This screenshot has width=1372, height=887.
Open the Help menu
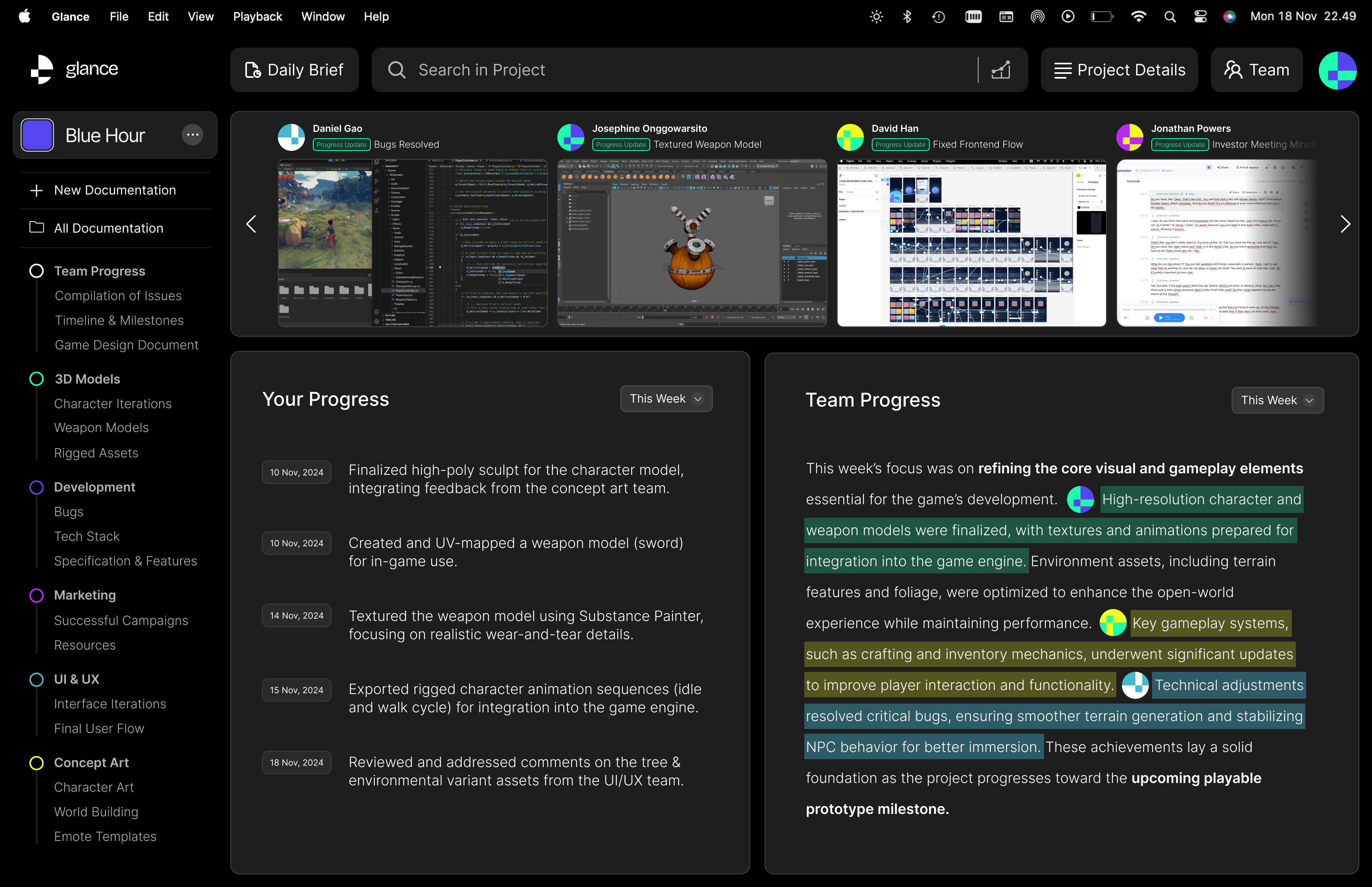point(376,17)
